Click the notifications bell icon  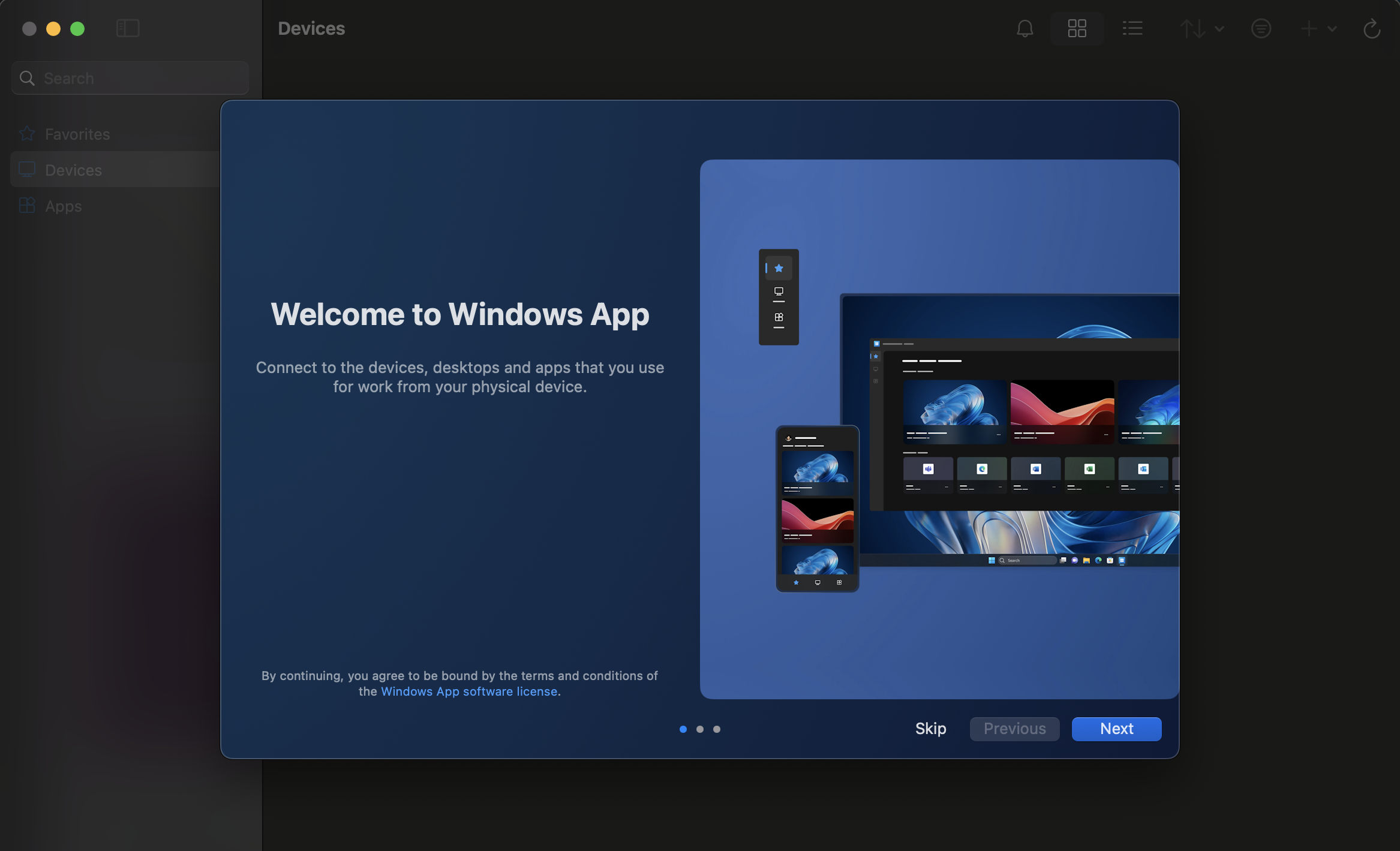[1025, 28]
